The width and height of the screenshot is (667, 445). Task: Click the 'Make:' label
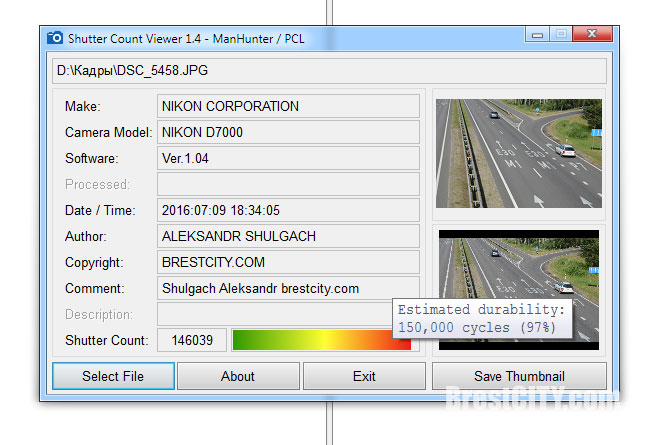(x=83, y=106)
